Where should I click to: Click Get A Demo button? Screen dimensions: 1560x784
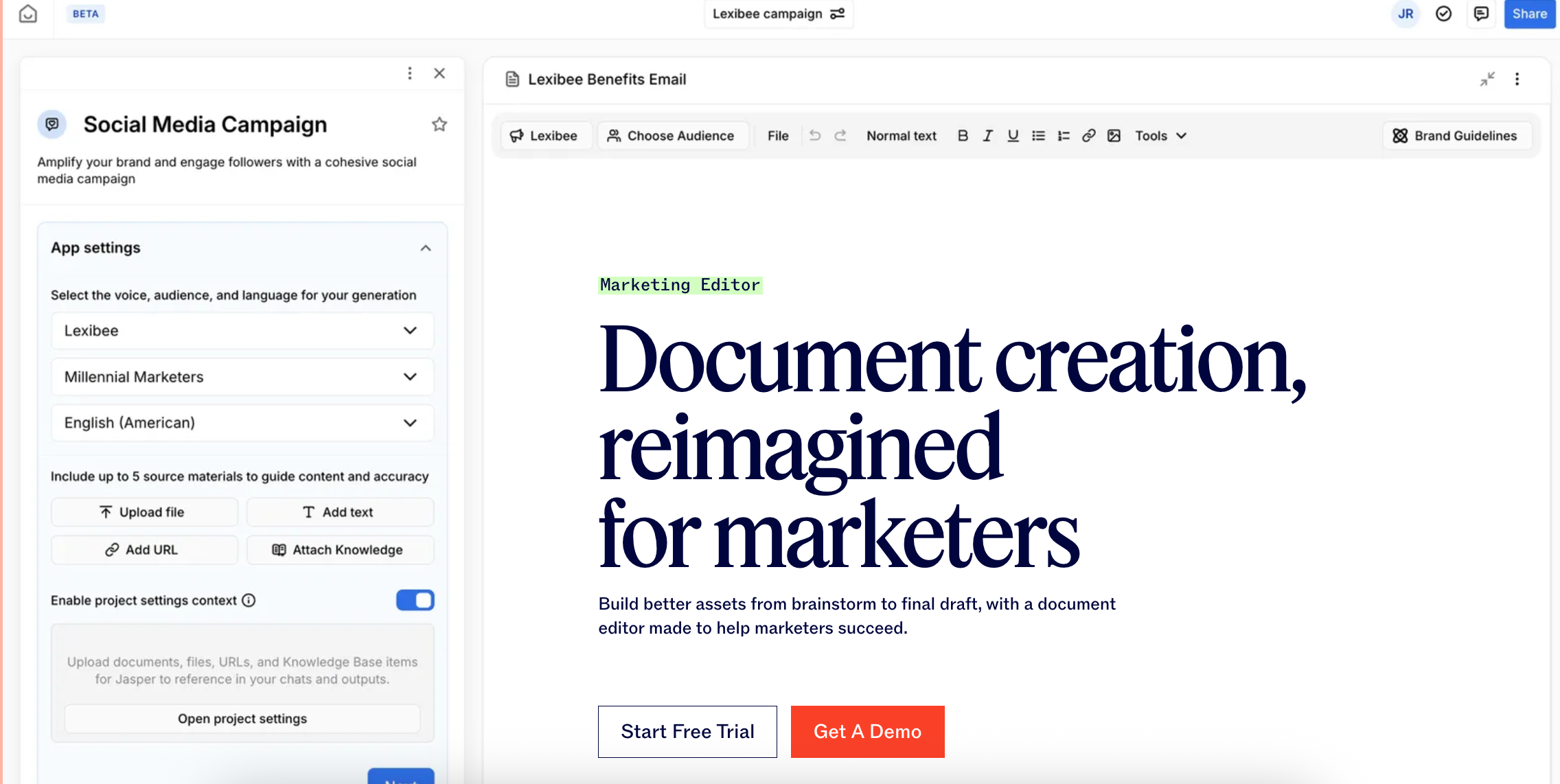(x=868, y=732)
